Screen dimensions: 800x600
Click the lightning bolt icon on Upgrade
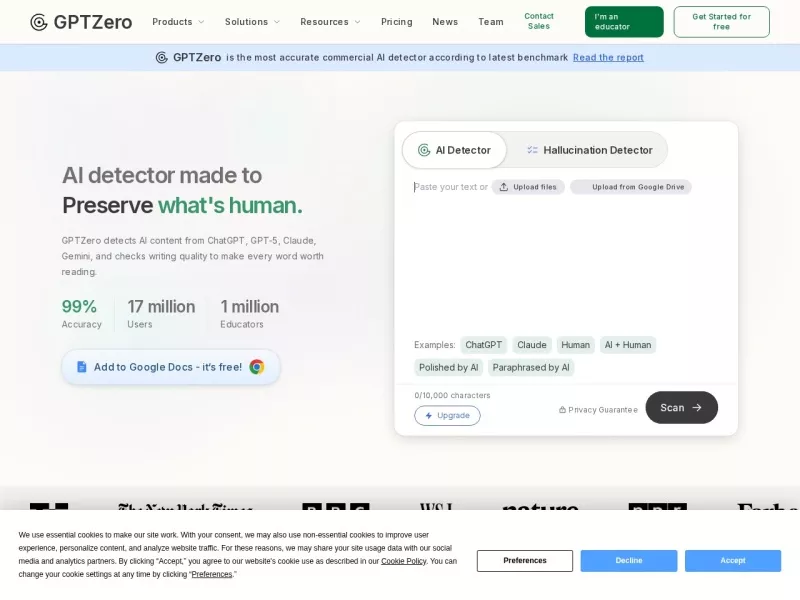click(x=429, y=416)
